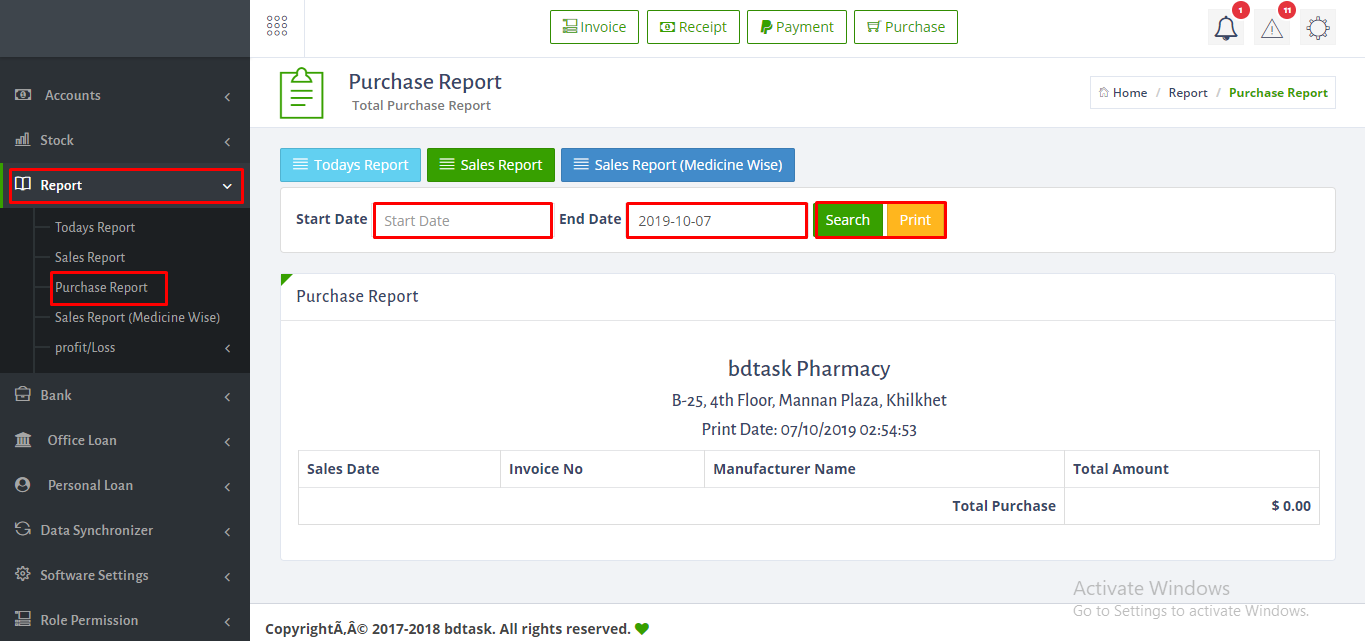Expand the Data Synchronizer menu arrow

[x=227, y=531]
